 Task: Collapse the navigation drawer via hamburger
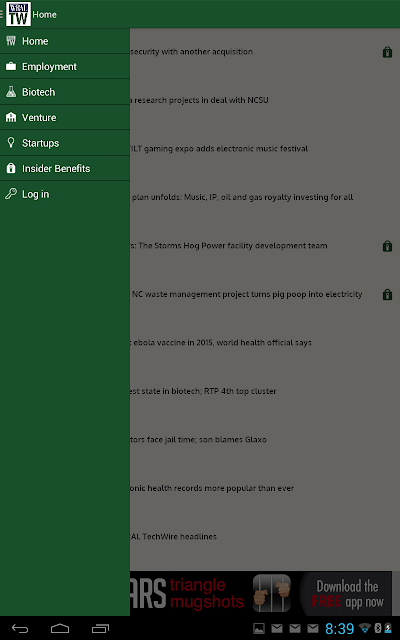[2, 14]
